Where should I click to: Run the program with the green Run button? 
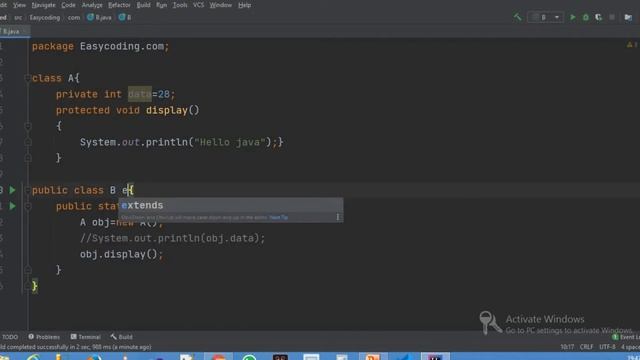(573, 17)
